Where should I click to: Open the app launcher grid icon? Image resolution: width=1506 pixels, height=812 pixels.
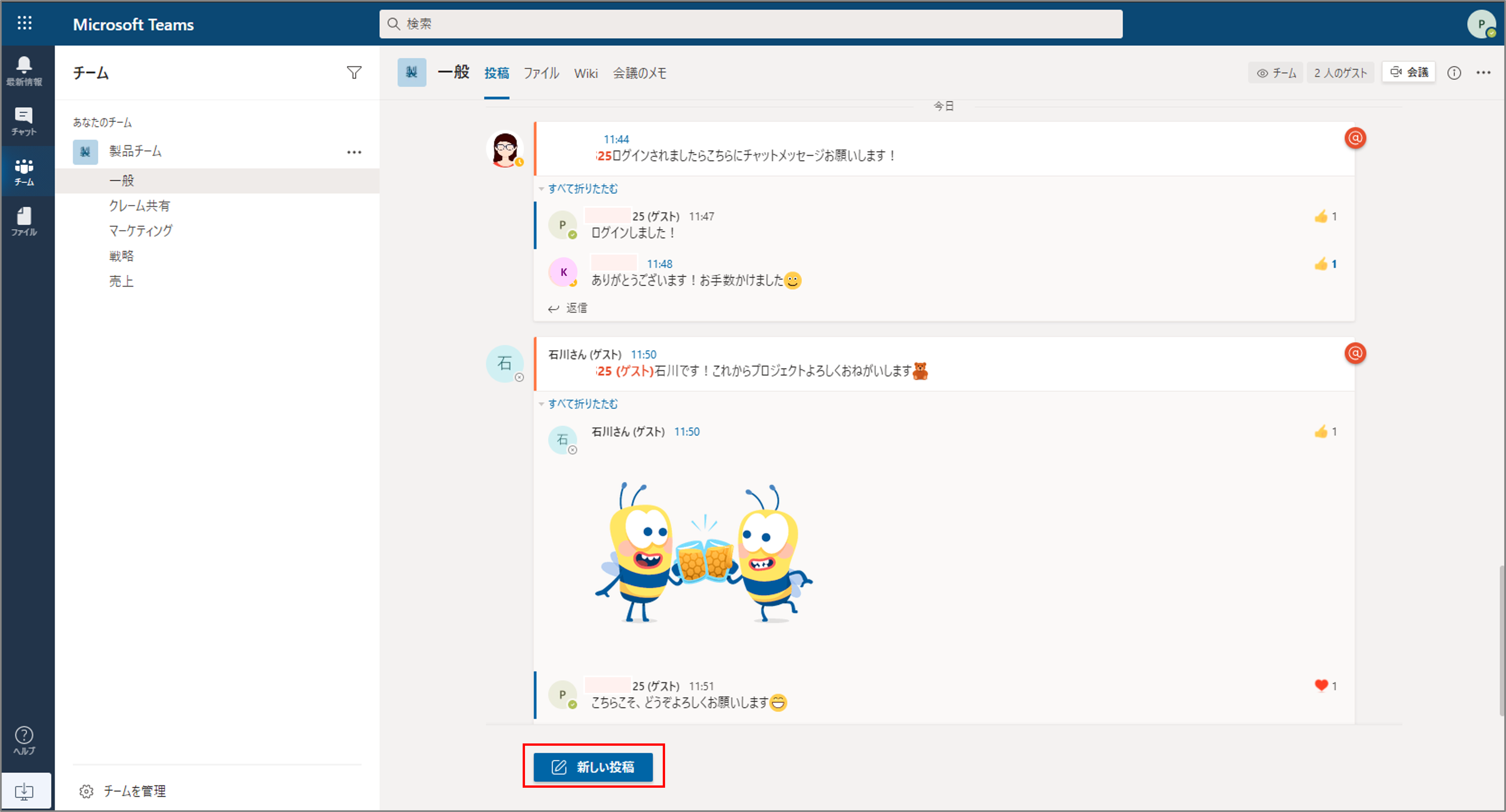pos(24,23)
